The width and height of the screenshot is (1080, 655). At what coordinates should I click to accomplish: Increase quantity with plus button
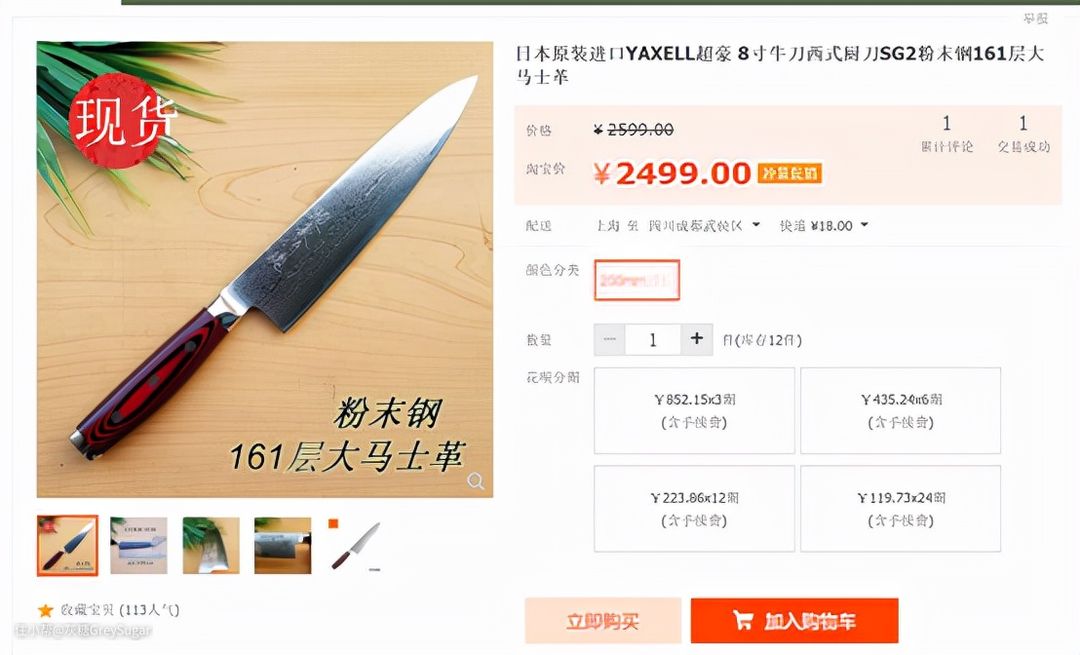click(696, 339)
